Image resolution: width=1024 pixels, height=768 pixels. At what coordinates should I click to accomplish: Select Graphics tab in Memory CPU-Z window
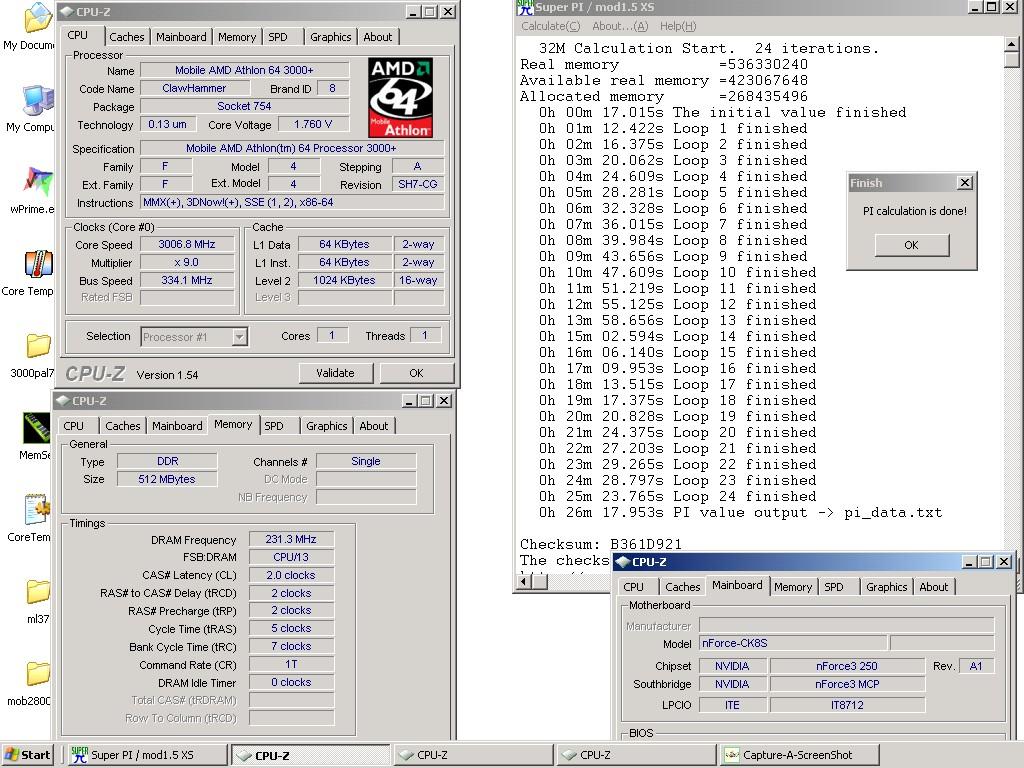327,426
